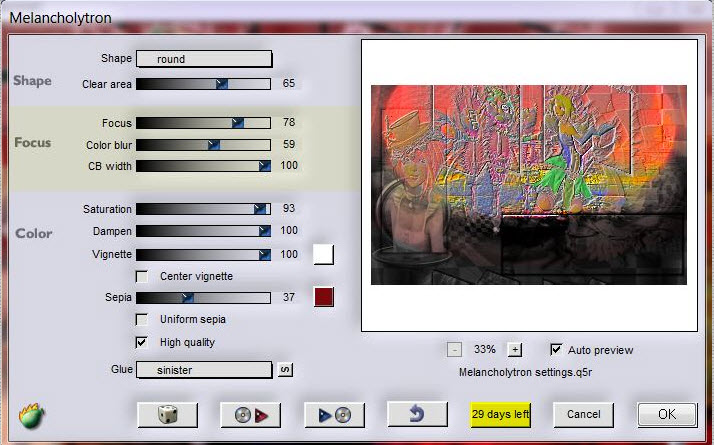This screenshot has height=445, width=714.
Task: Click the Saturation value 93
Action: tap(289, 208)
